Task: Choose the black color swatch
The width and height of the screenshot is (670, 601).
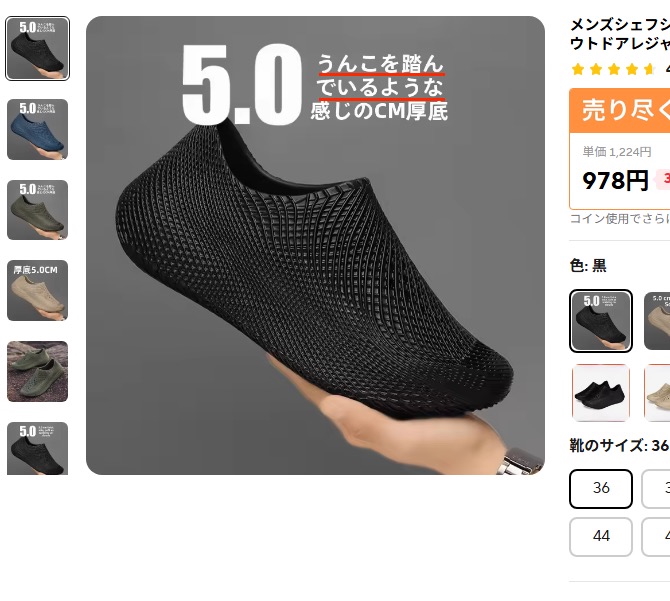Action: (x=601, y=321)
